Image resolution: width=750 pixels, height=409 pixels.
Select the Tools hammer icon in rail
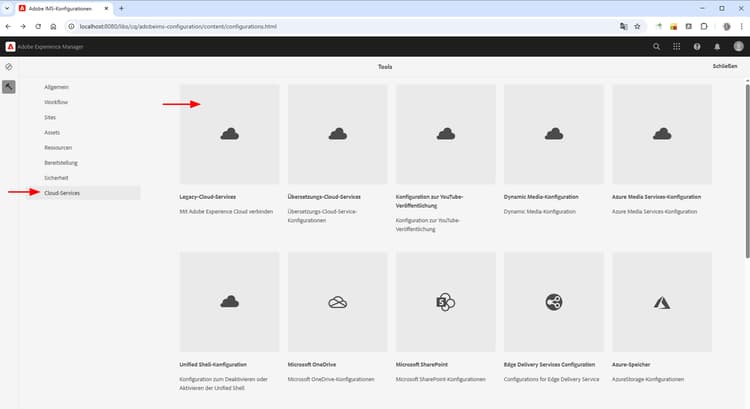click(x=9, y=87)
